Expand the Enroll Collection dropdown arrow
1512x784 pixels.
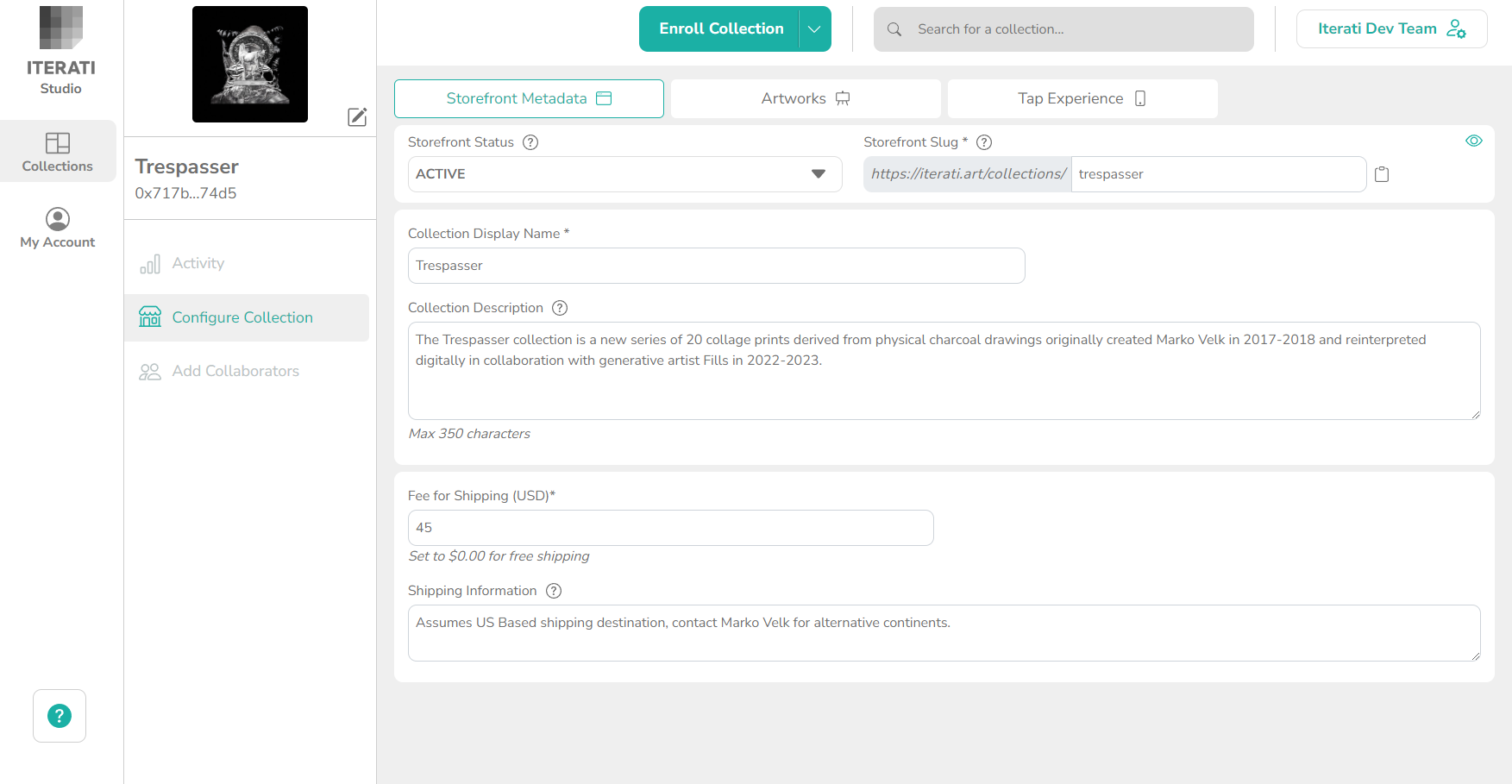pyautogui.click(x=814, y=29)
